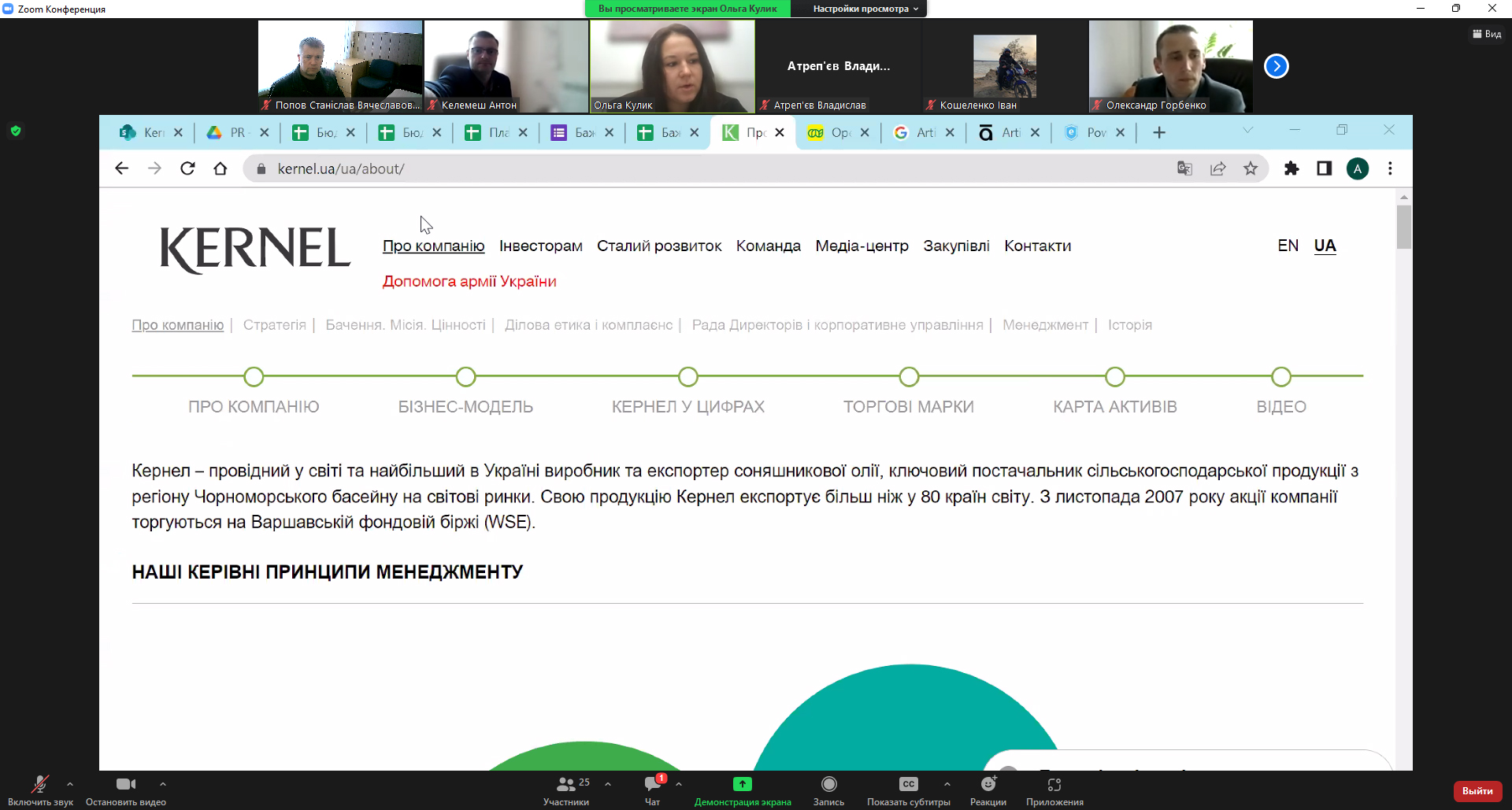Open Chrome profile avatar A

point(1358,168)
